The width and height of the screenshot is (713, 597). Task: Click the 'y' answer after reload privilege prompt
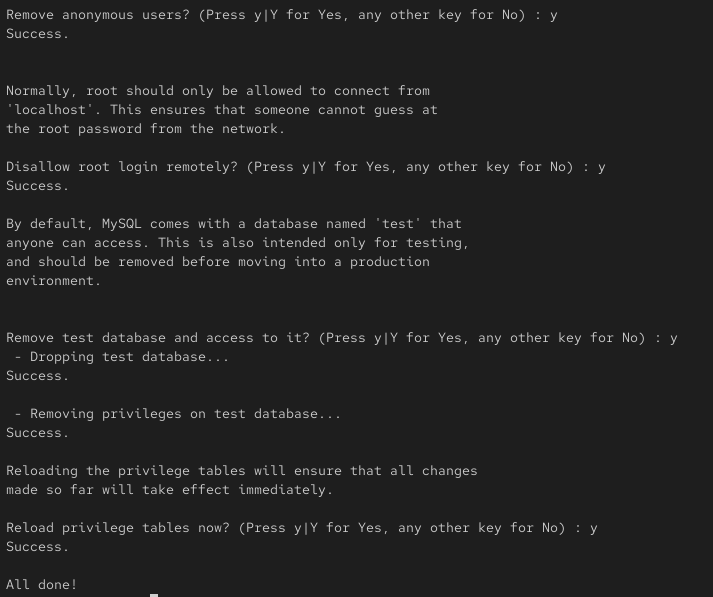tap(593, 529)
